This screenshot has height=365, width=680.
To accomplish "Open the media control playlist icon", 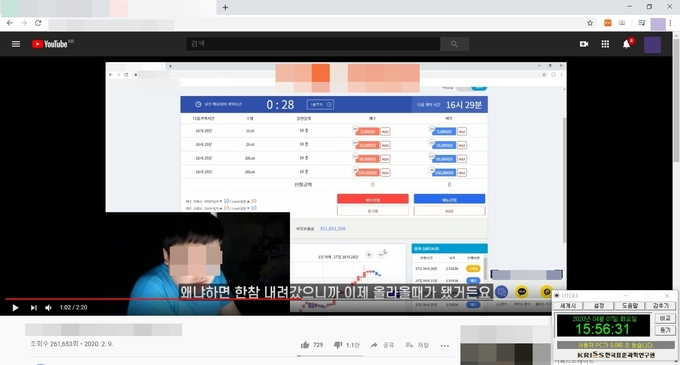I will [641, 23].
